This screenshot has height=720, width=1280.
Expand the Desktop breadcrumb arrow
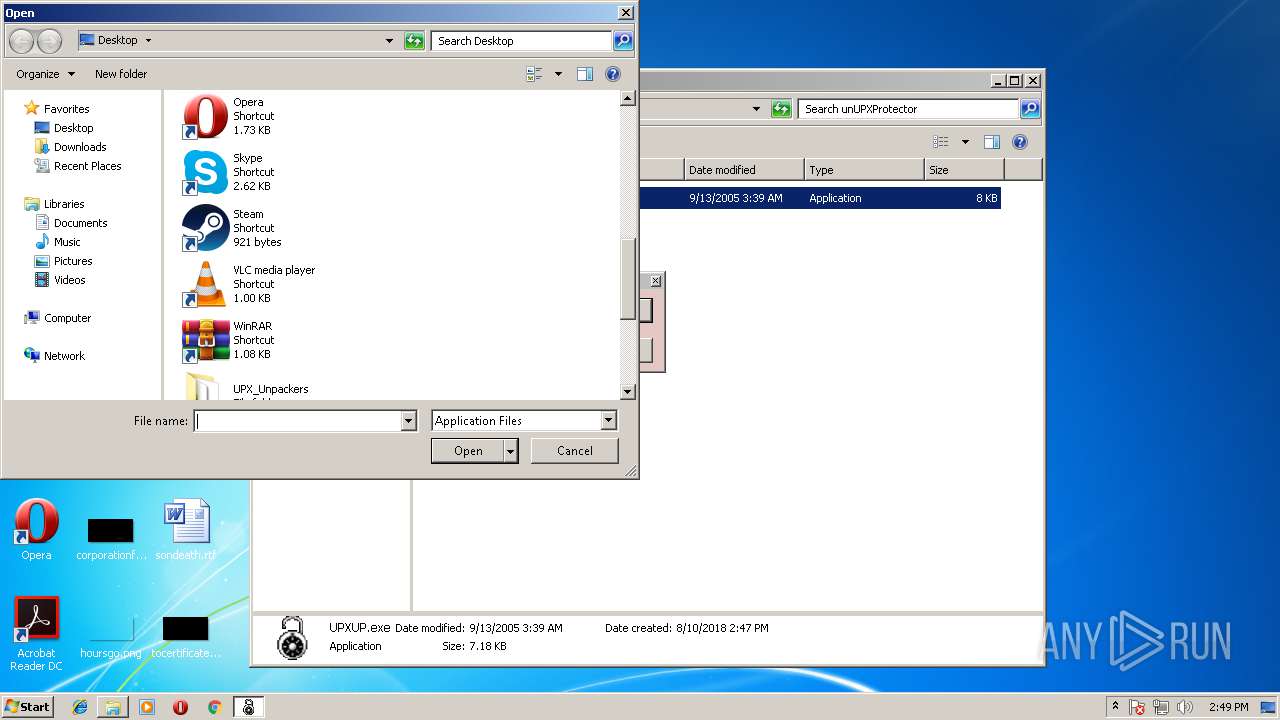click(x=148, y=41)
